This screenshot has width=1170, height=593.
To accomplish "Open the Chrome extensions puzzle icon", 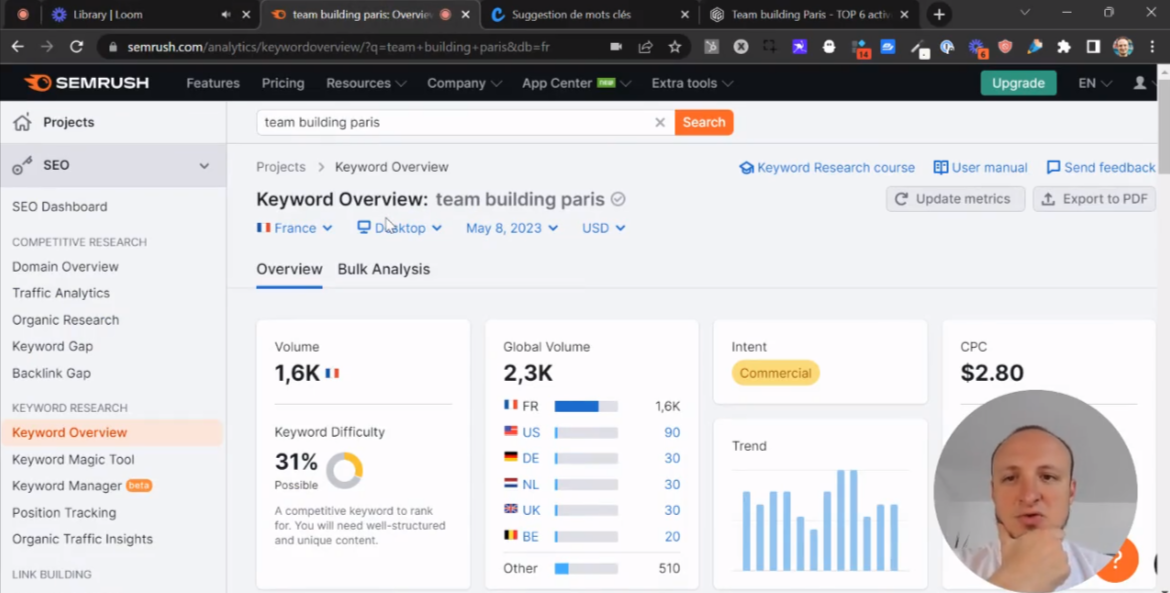I will point(1064,47).
